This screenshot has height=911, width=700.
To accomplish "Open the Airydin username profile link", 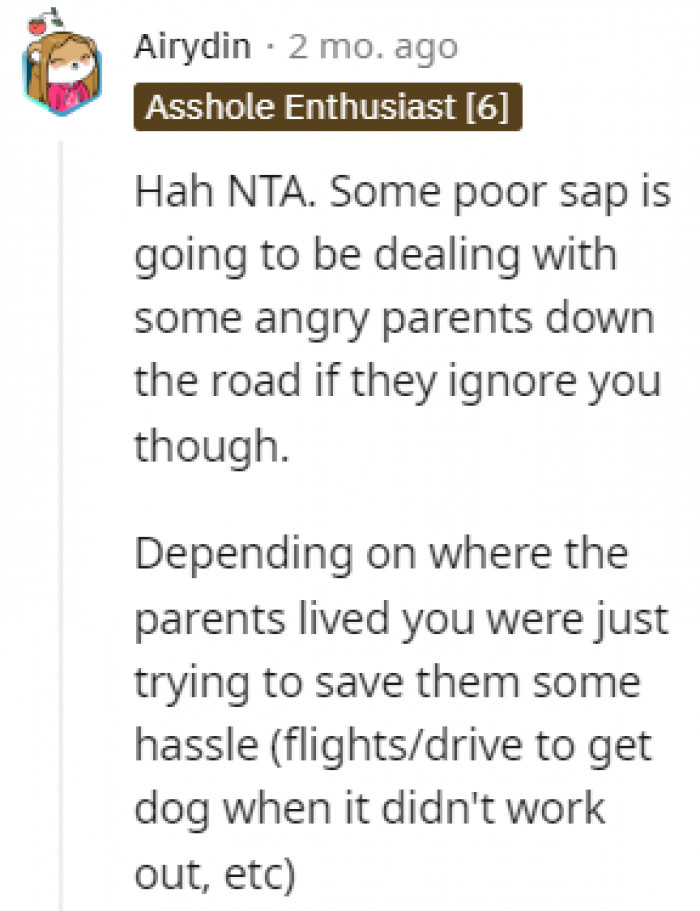I will pyautogui.click(x=193, y=46).
